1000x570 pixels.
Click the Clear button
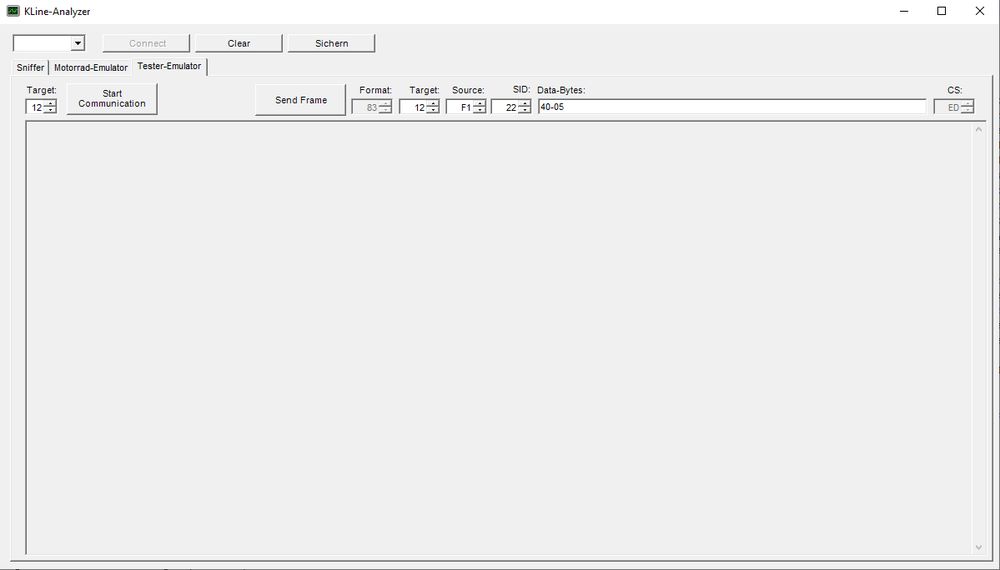point(239,43)
